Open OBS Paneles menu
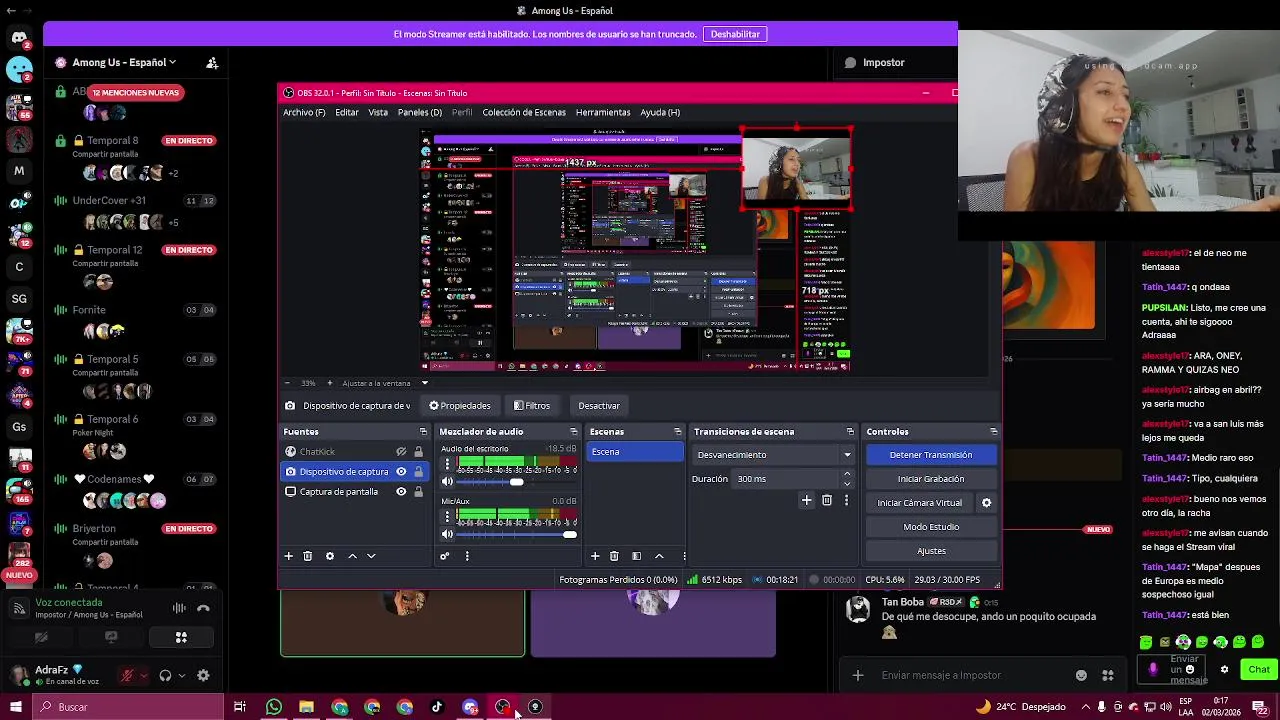The image size is (1280, 720). (419, 112)
